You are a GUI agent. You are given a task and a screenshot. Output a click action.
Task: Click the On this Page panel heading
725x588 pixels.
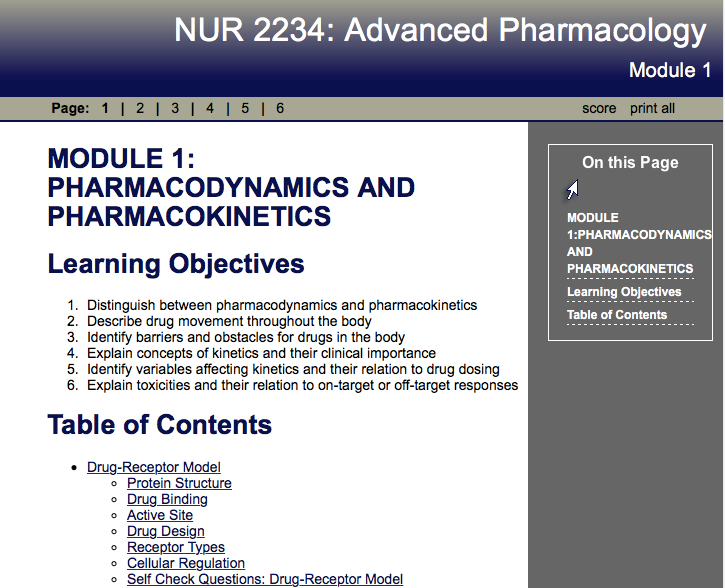[x=630, y=163]
